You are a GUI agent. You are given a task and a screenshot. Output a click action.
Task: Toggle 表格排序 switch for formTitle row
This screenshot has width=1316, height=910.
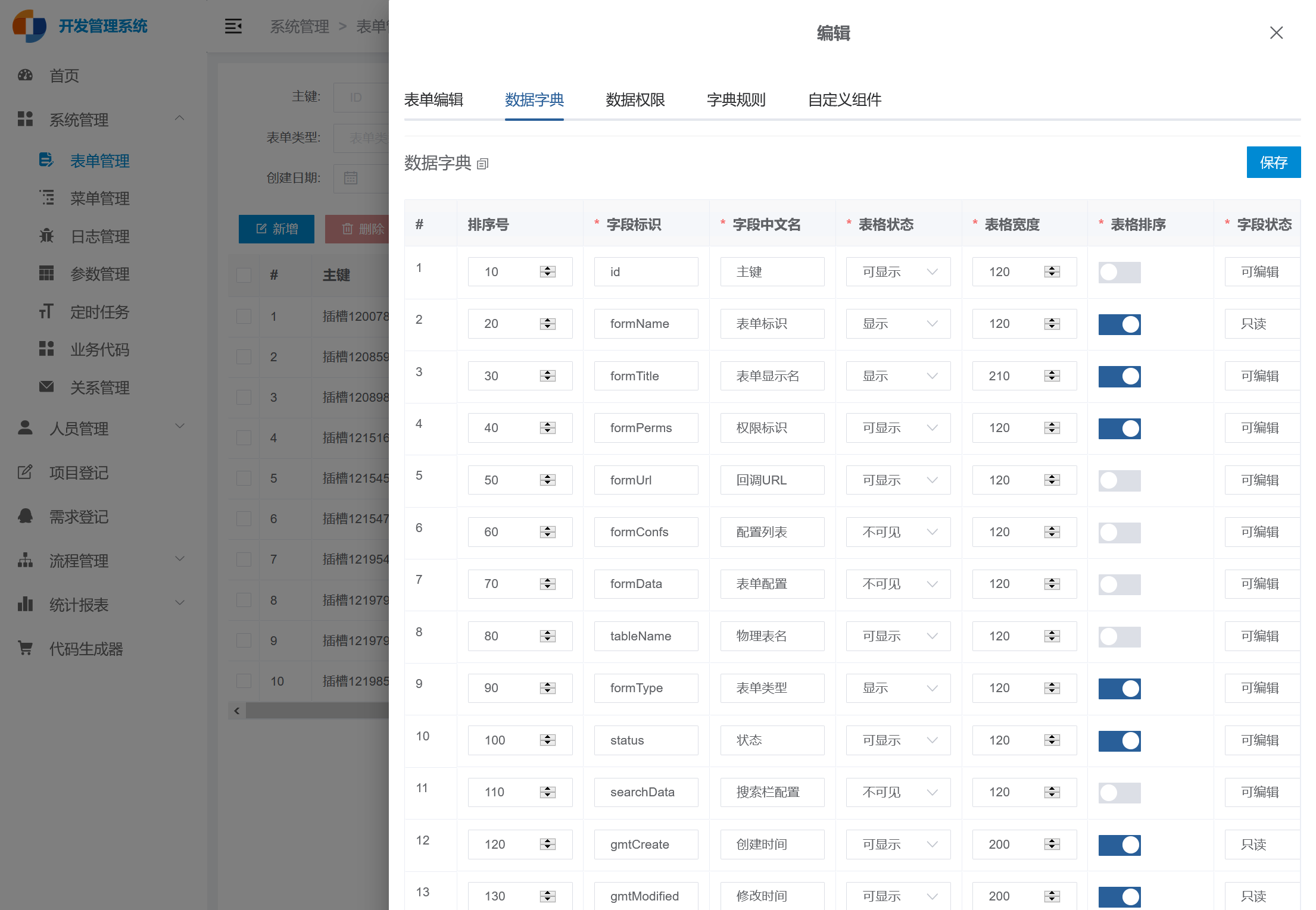tap(1119, 376)
